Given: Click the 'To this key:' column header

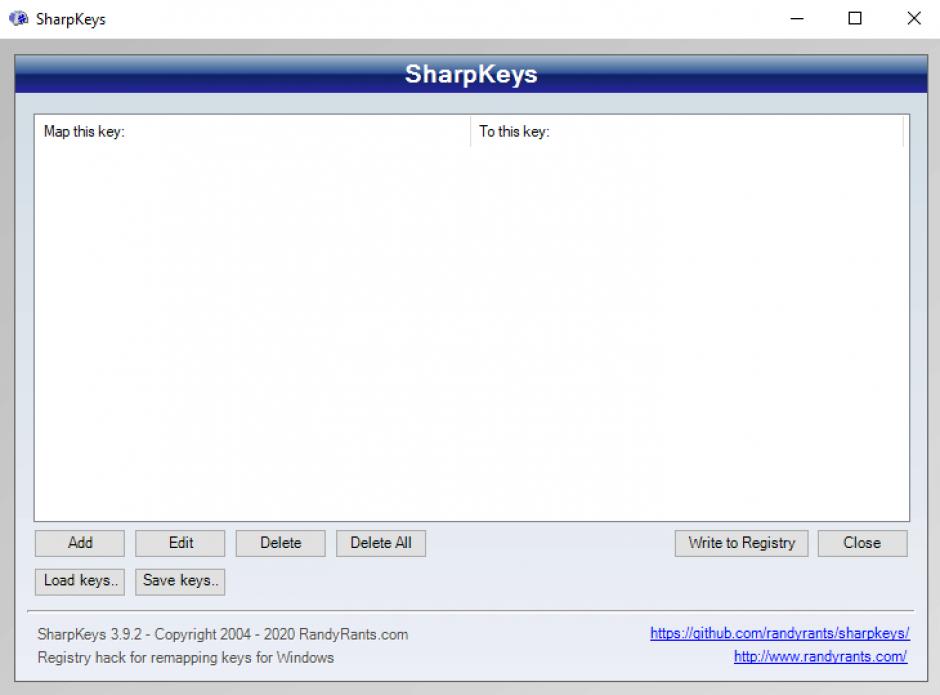Looking at the screenshot, I should 686,132.
